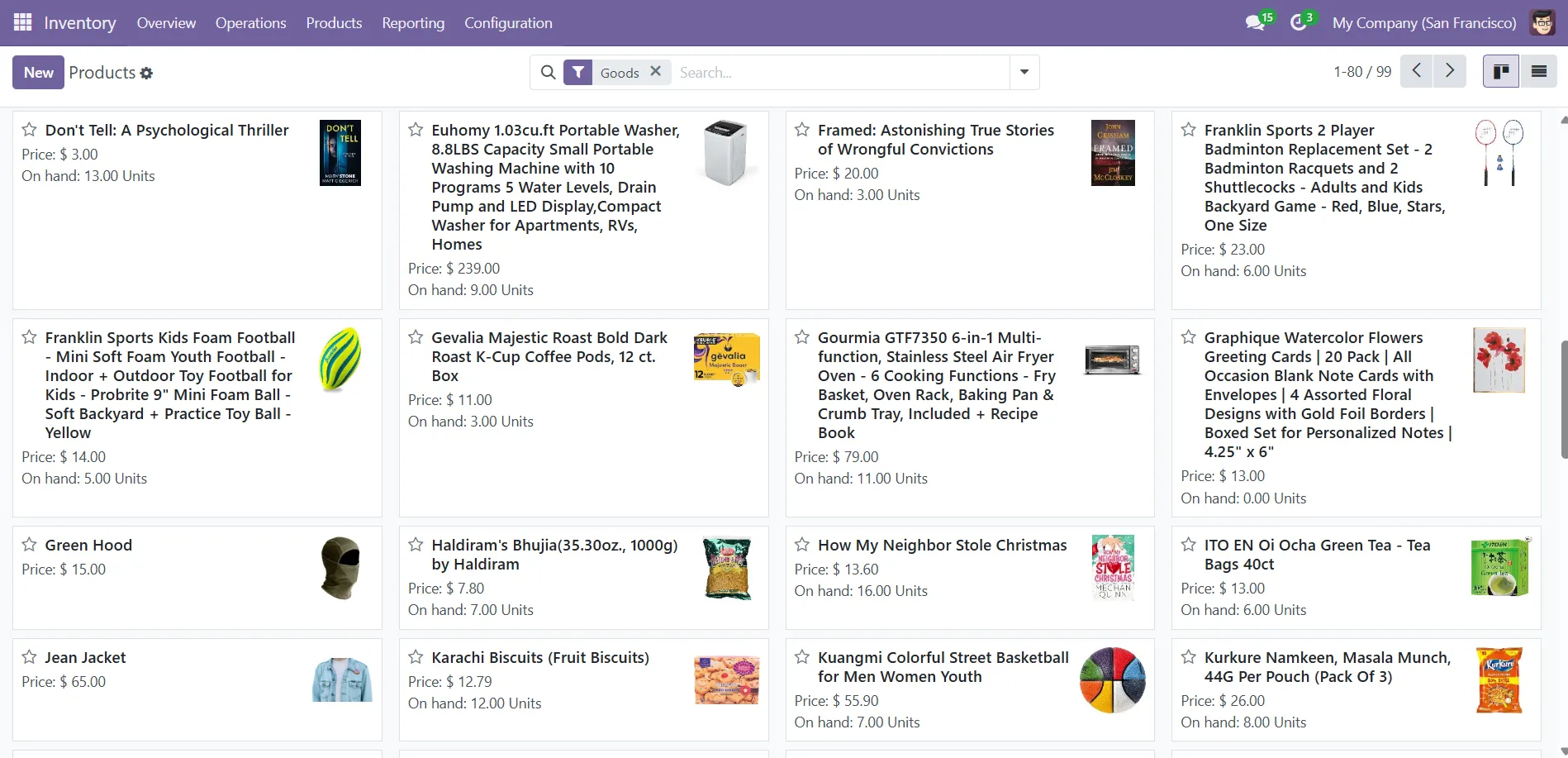This screenshot has height=758, width=1568.
Task: Open the yellow foam football image
Action: click(340, 360)
